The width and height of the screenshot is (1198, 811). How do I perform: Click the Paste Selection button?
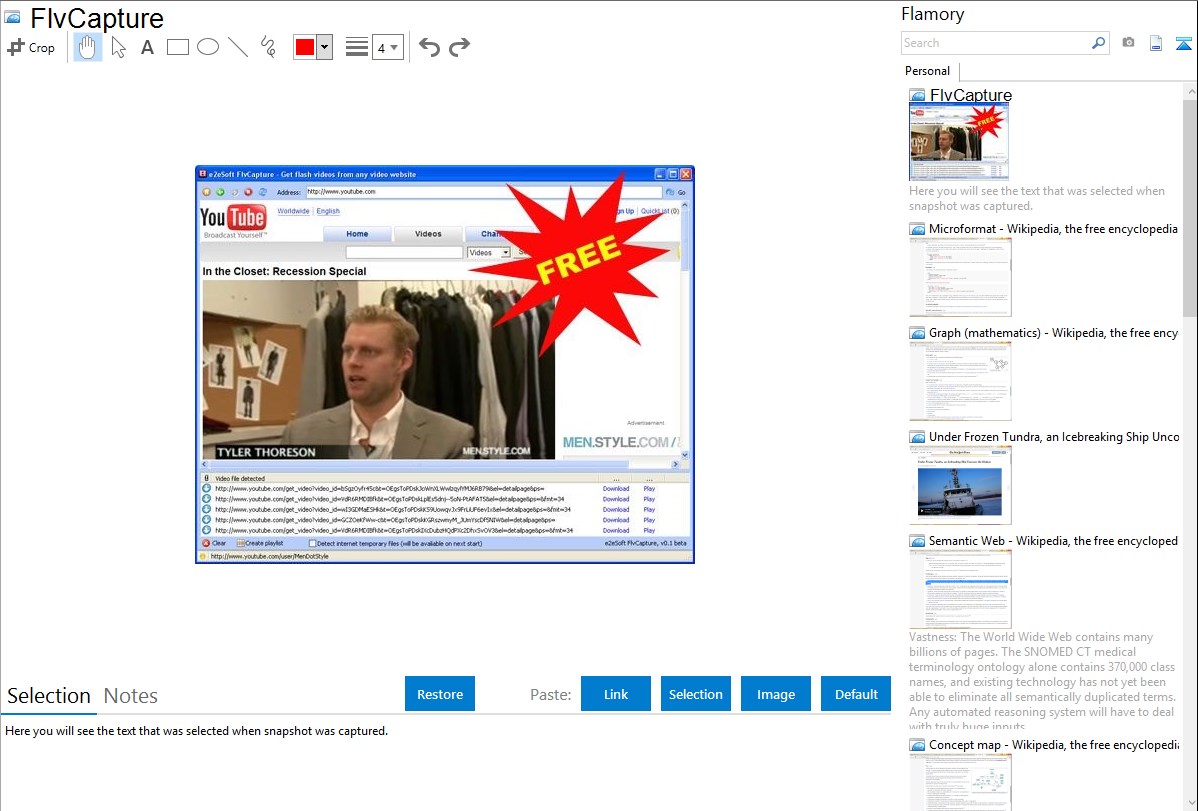[x=695, y=694]
